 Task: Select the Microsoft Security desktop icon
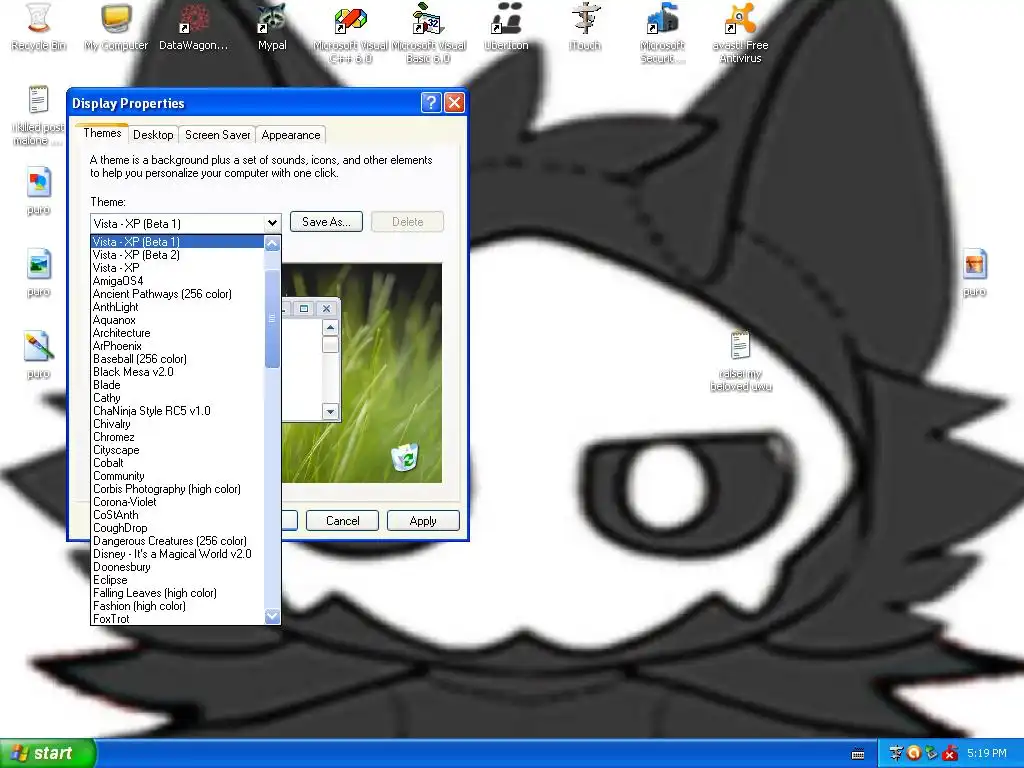(662, 18)
